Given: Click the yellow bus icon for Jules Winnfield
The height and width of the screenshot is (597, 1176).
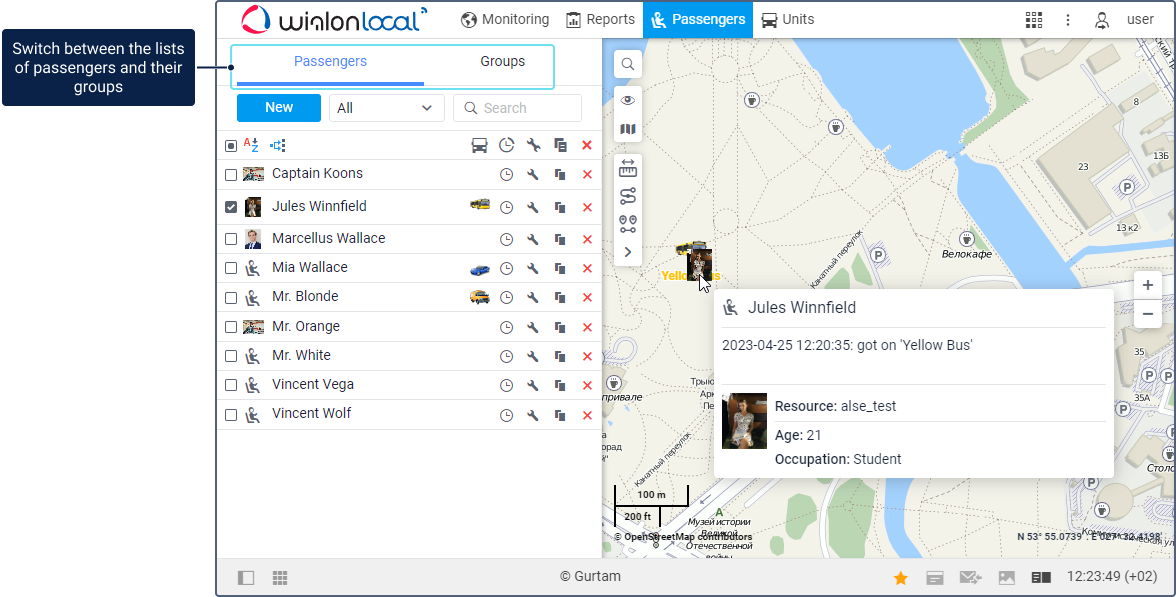Looking at the screenshot, I should click(x=479, y=204).
